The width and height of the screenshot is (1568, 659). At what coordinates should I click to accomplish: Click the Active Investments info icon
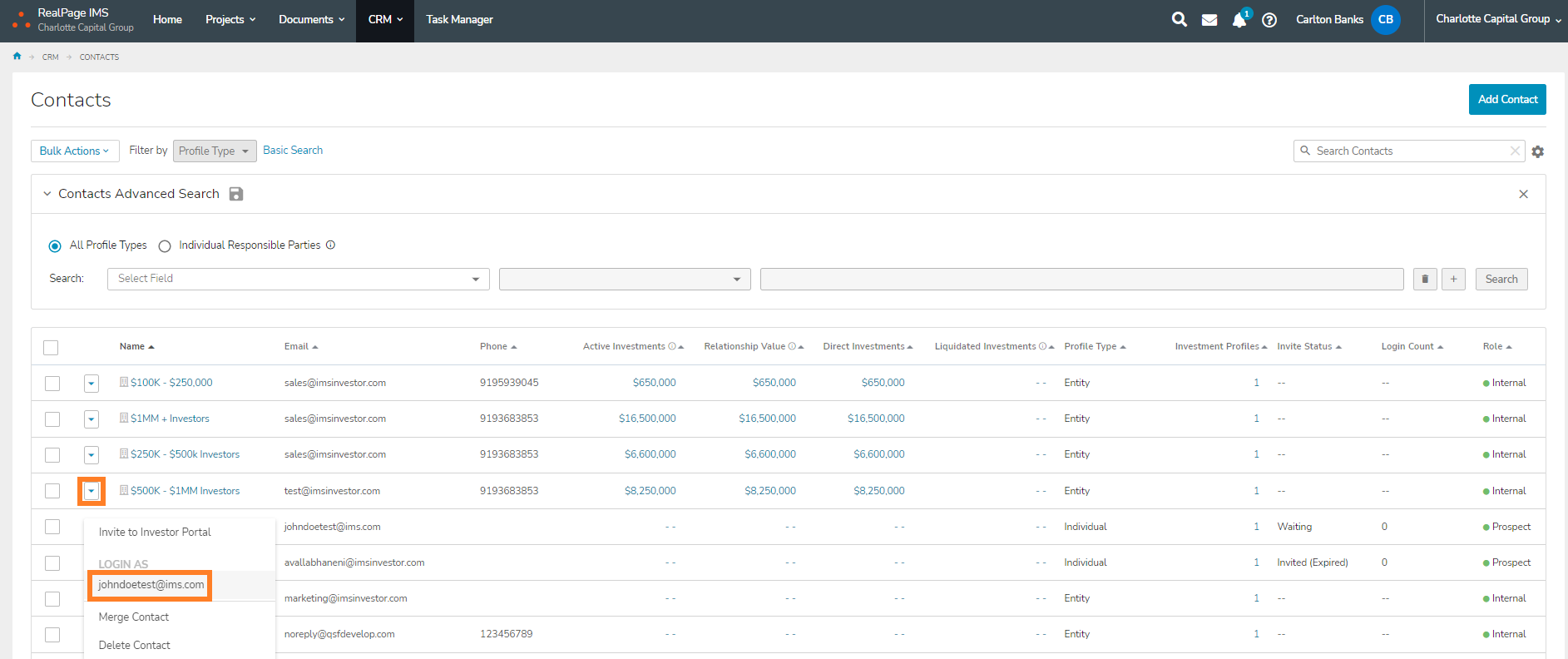671,346
